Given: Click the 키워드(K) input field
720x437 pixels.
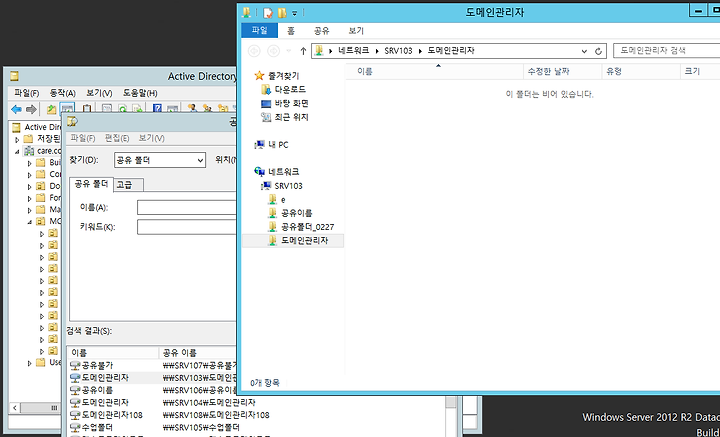Looking at the screenshot, I should [187, 227].
